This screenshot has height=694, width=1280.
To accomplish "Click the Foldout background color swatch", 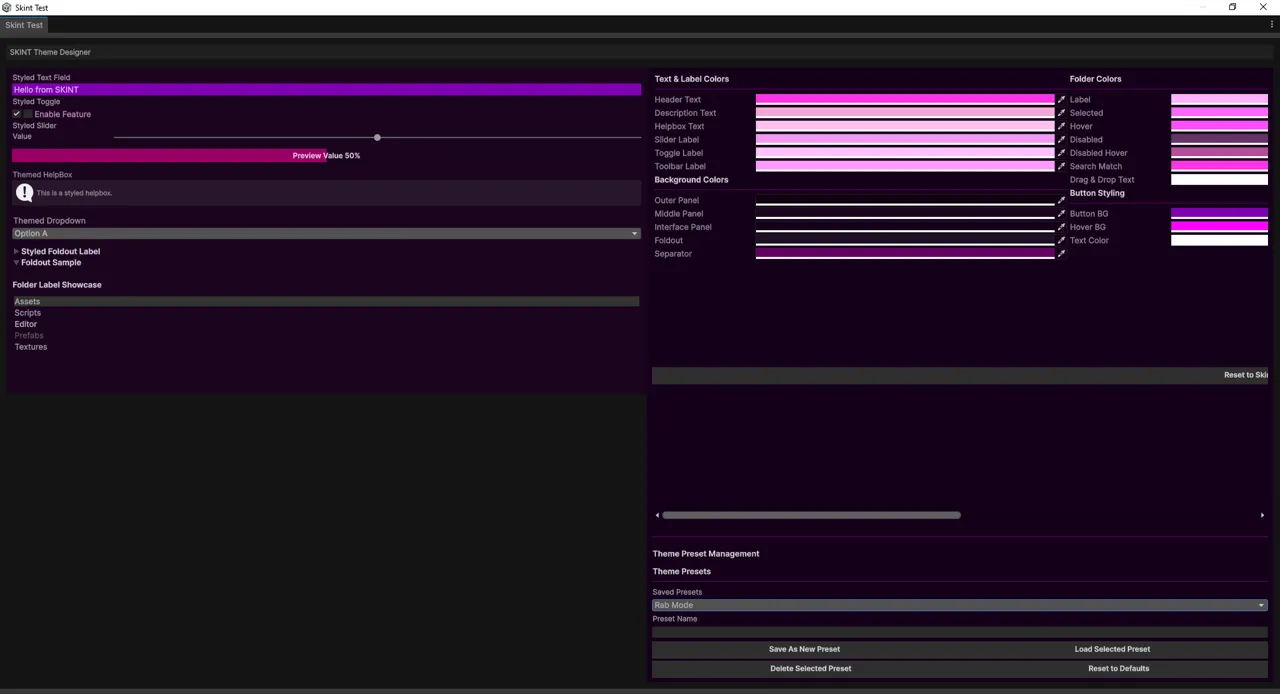I will click(905, 241).
